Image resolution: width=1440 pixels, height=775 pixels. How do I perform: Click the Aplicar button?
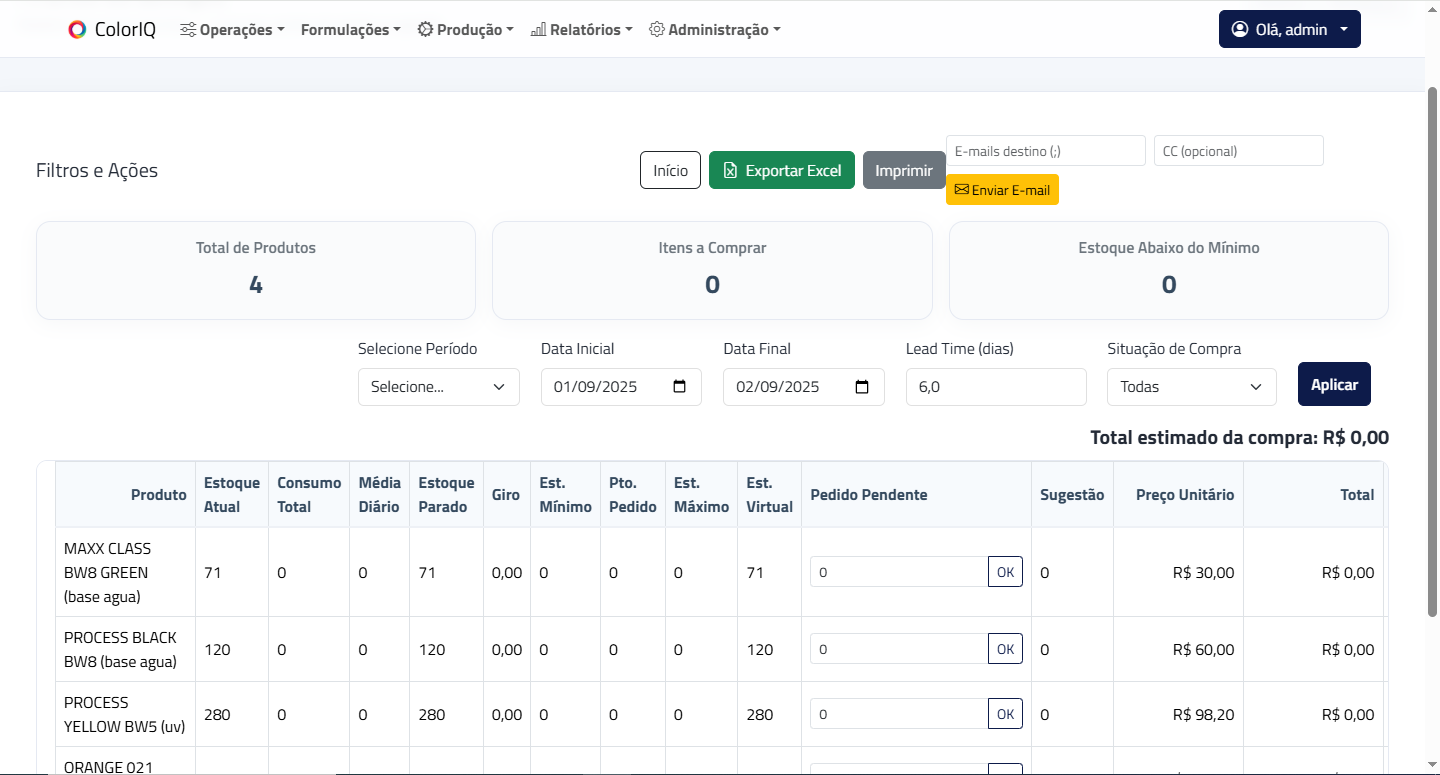[1334, 384]
